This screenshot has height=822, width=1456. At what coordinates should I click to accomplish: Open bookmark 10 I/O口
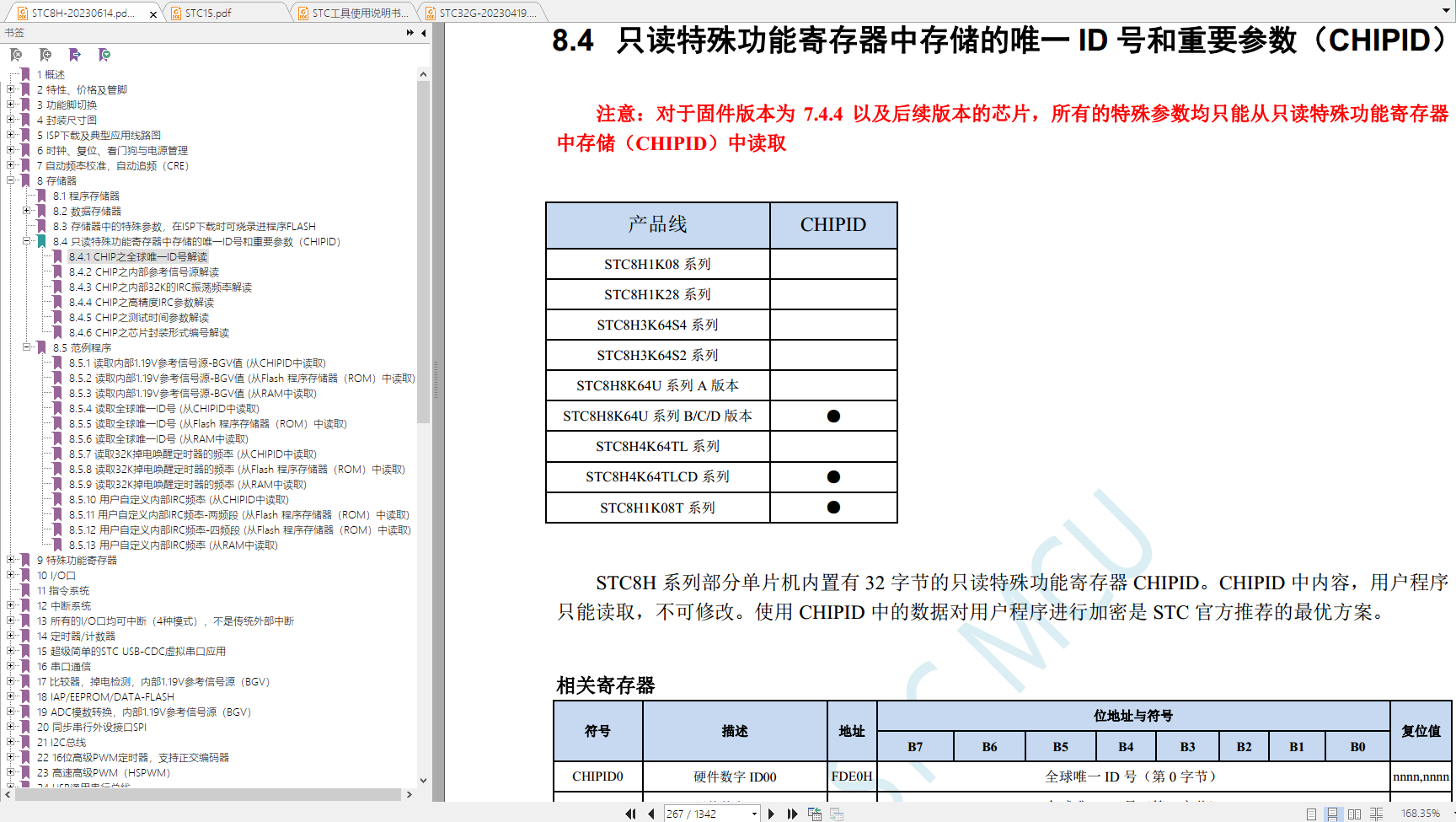click(x=56, y=575)
